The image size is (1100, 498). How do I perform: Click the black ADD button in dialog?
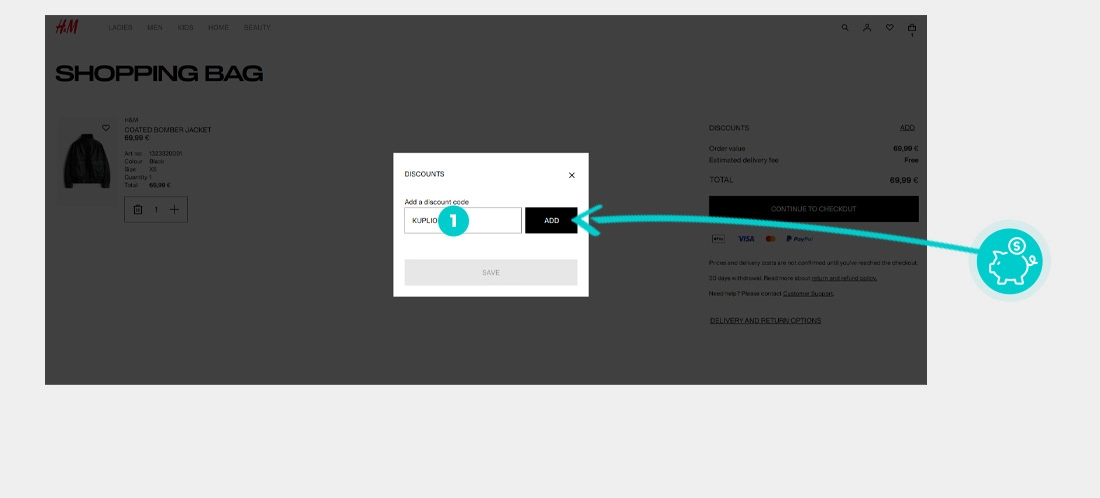click(x=551, y=220)
